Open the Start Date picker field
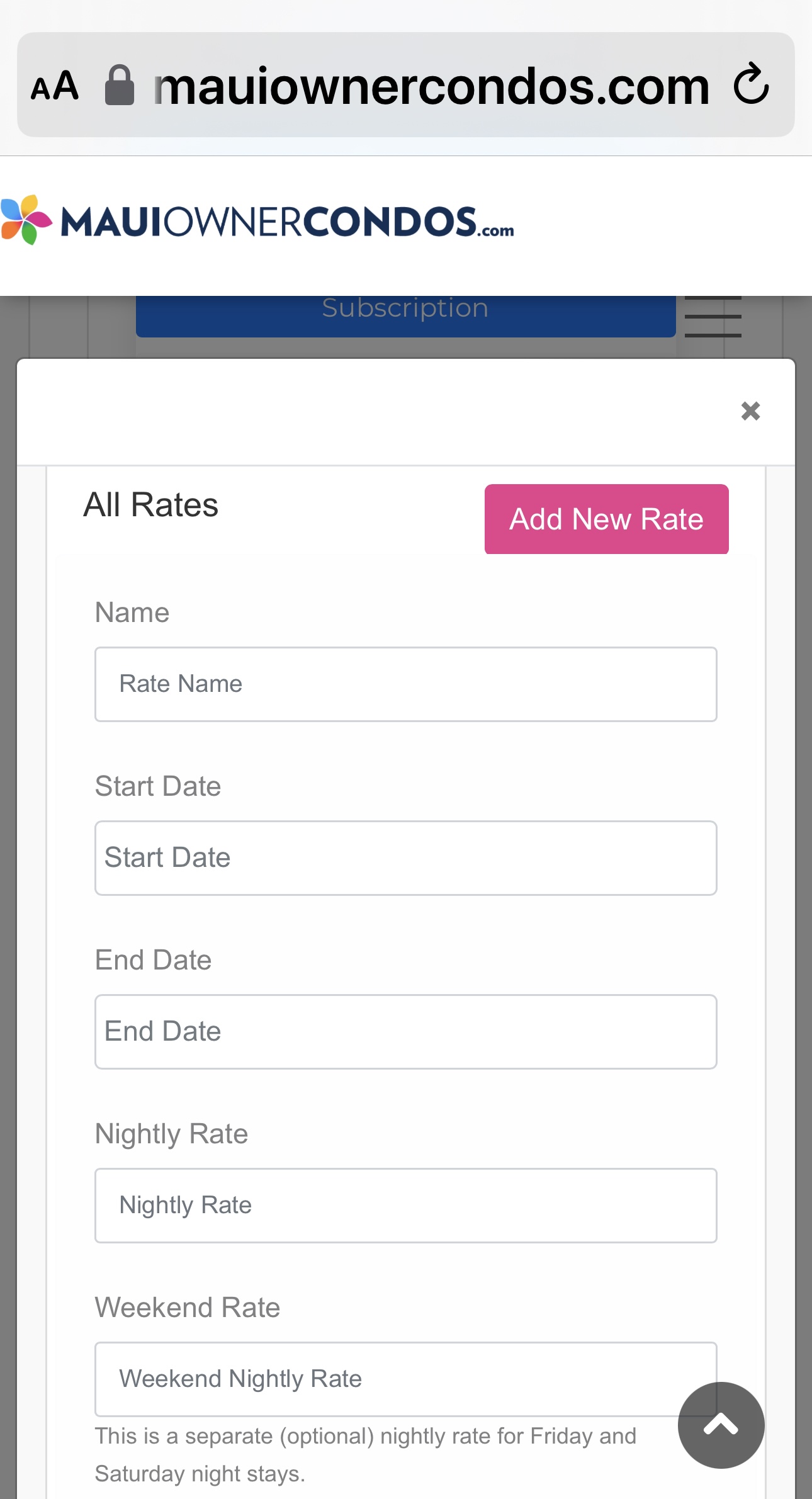This screenshot has width=812, height=1499. click(405, 857)
